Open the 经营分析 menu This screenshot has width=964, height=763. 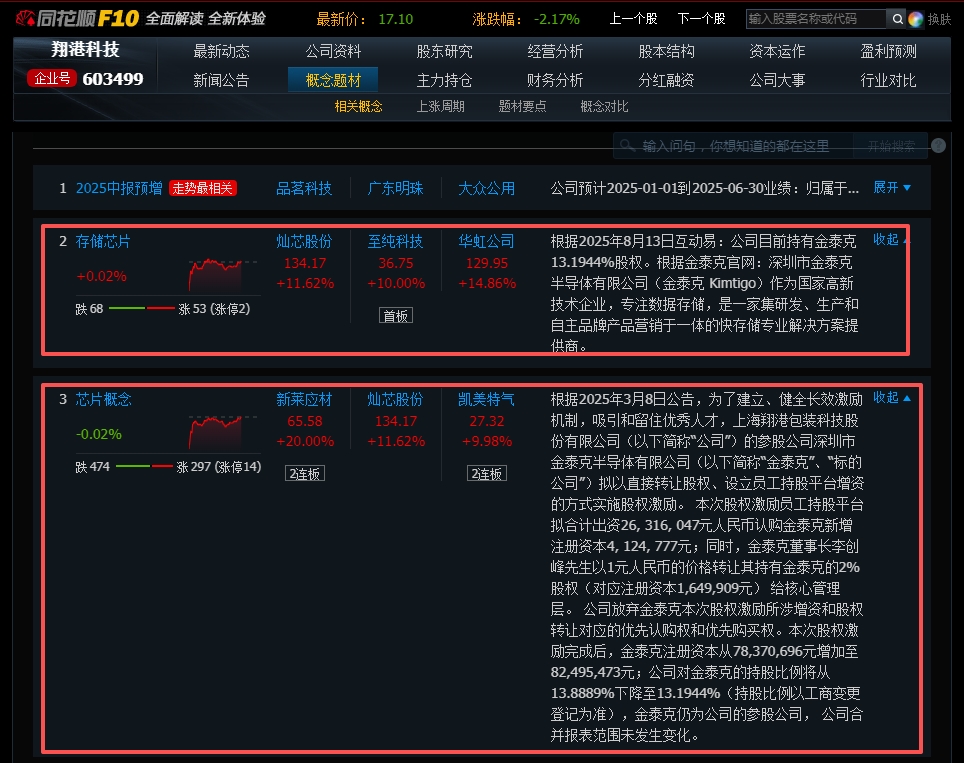pyautogui.click(x=555, y=51)
